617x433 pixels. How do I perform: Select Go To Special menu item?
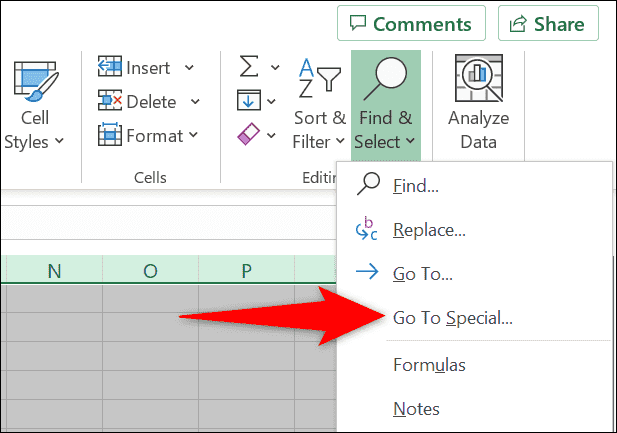[452, 318]
